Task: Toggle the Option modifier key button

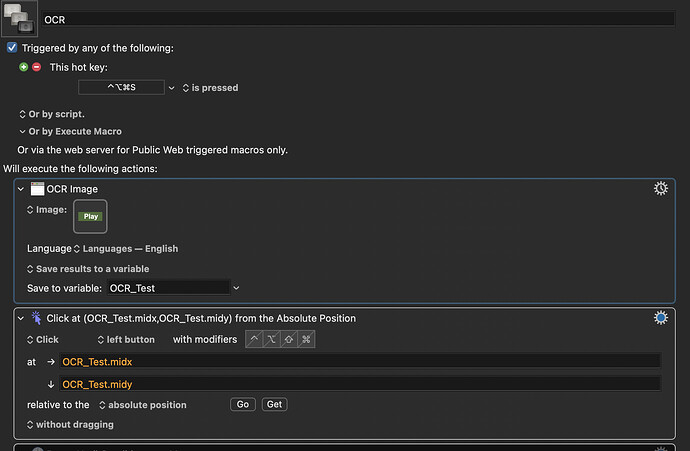Action: pyautogui.click(x=271, y=340)
